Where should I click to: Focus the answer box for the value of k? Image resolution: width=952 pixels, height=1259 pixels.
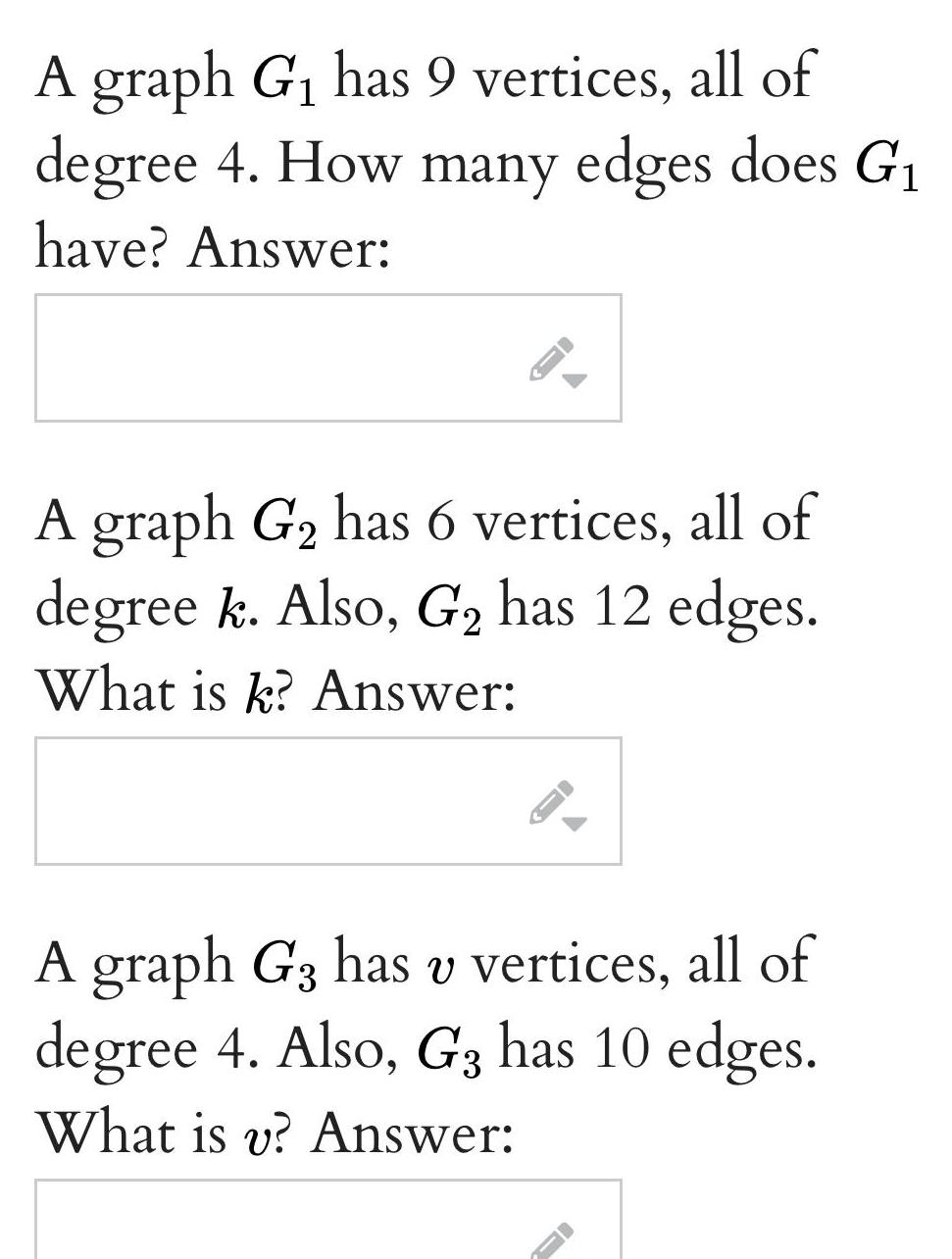[328, 801]
